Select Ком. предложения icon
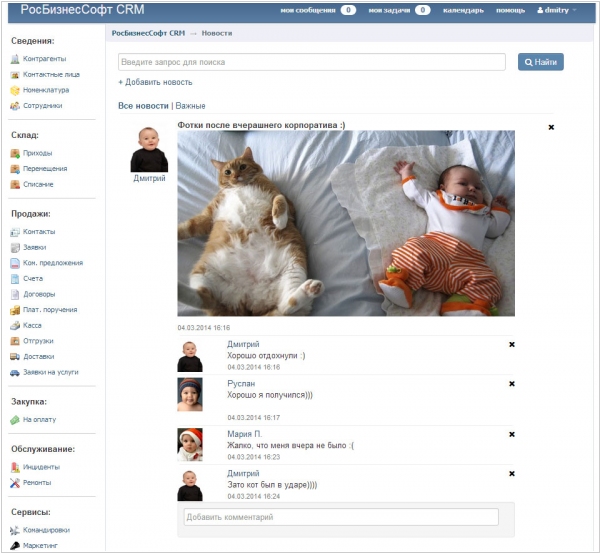 click(x=15, y=263)
